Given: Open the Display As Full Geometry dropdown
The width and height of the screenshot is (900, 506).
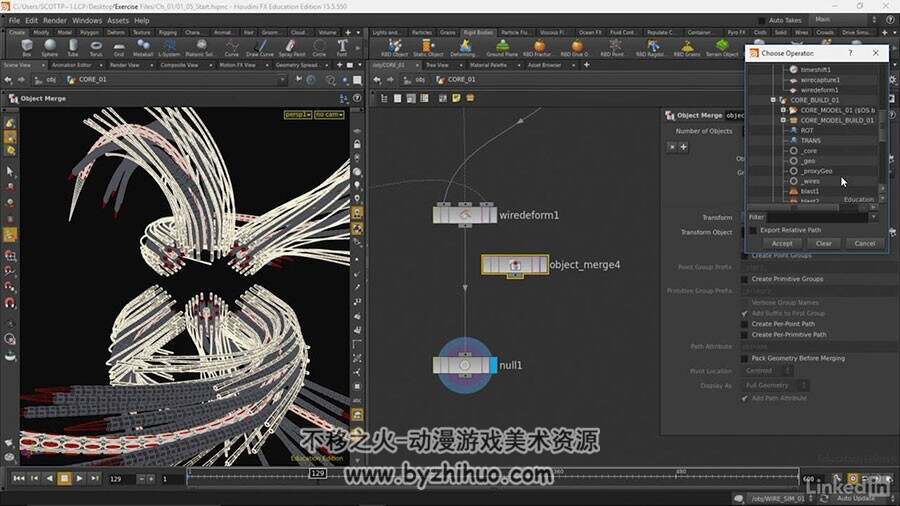Looking at the screenshot, I should pyautogui.click(x=775, y=386).
